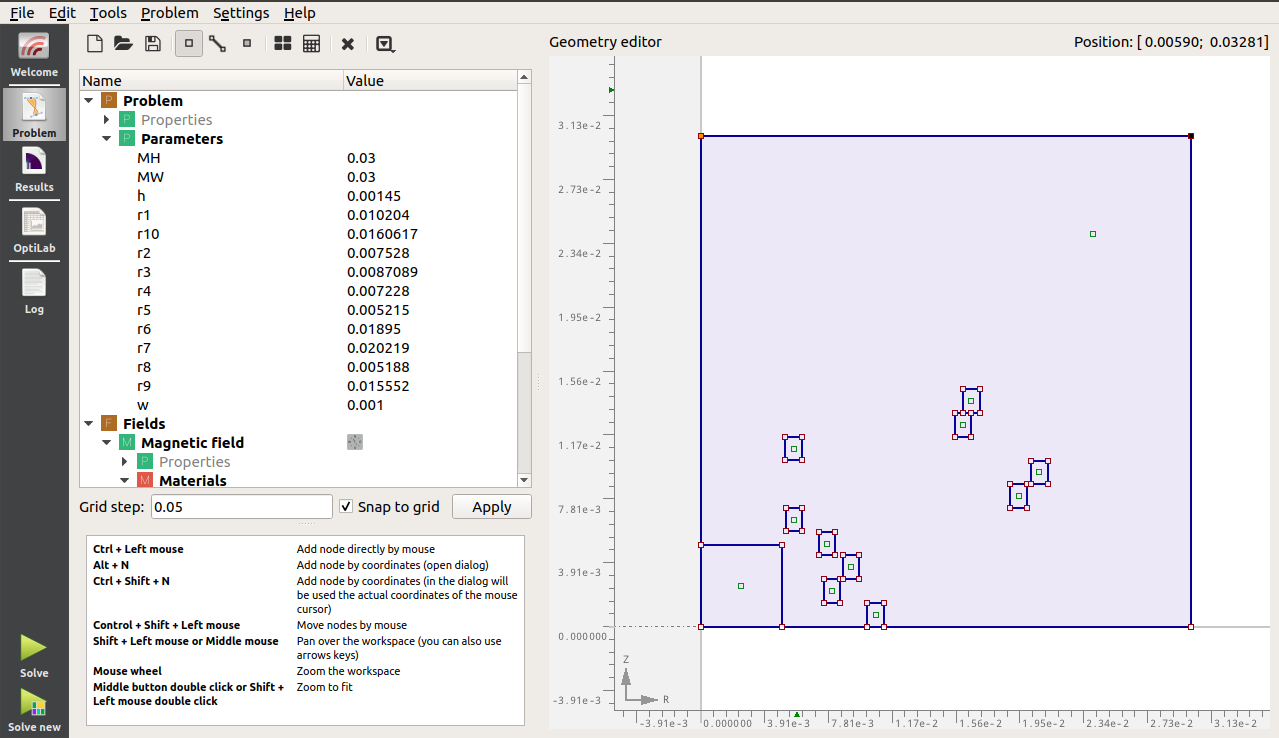Image resolution: width=1279 pixels, height=738 pixels.
Task: Expand the Properties node under Problem
Action: point(108,120)
